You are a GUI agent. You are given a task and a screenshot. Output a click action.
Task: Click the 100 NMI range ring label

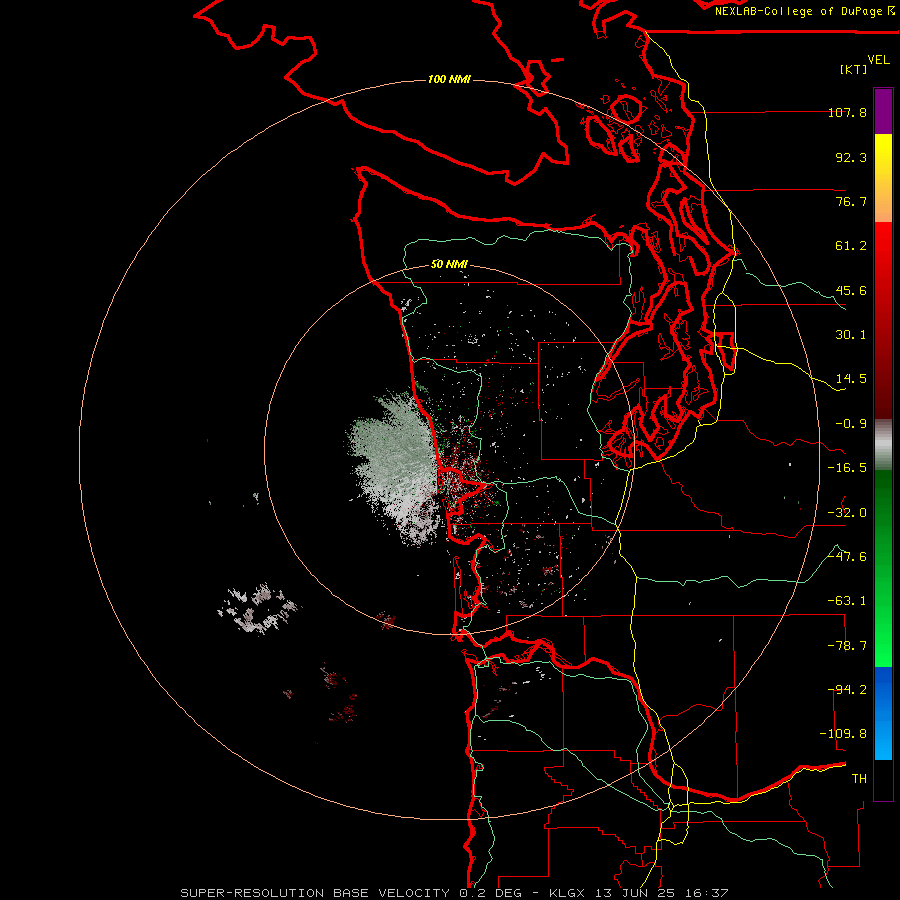[x=449, y=79]
